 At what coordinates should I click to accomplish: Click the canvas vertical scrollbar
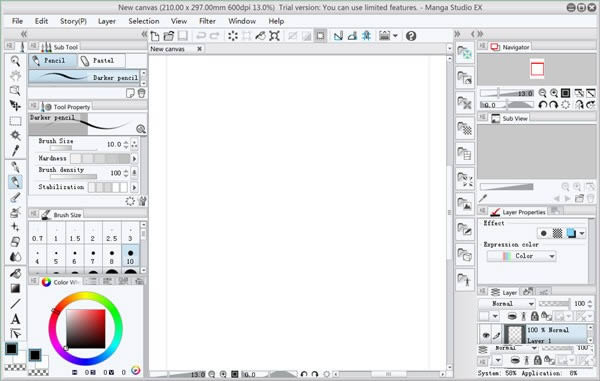point(450,212)
